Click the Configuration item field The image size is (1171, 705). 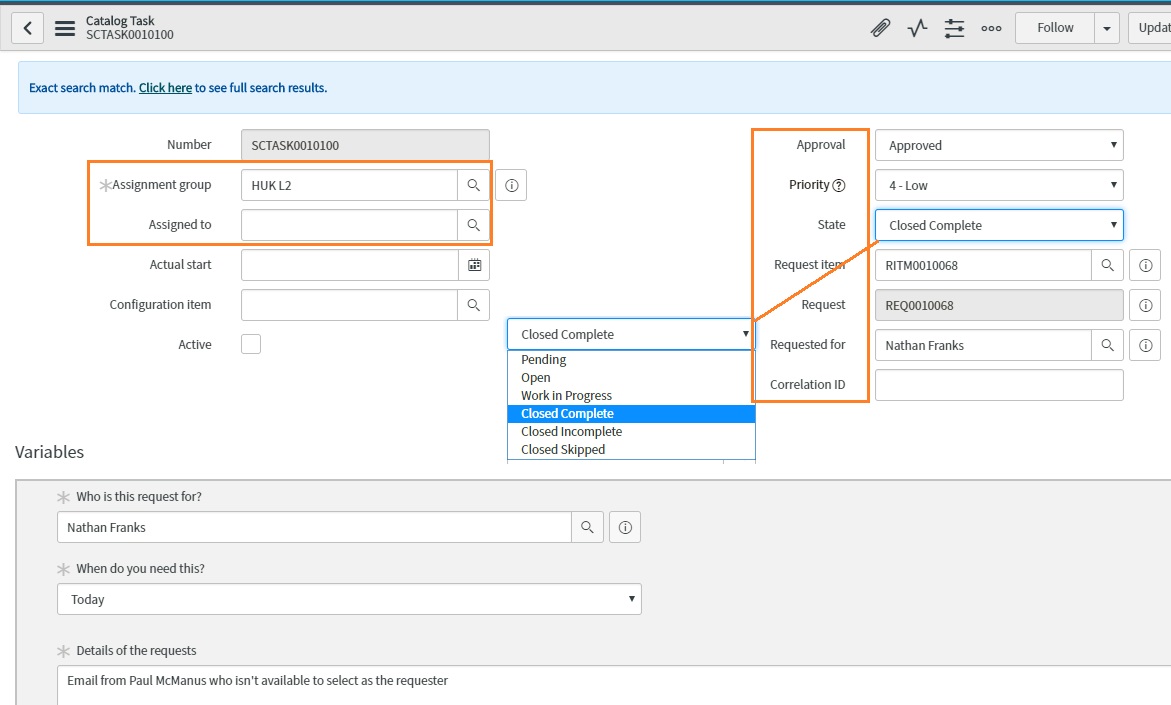pos(350,305)
